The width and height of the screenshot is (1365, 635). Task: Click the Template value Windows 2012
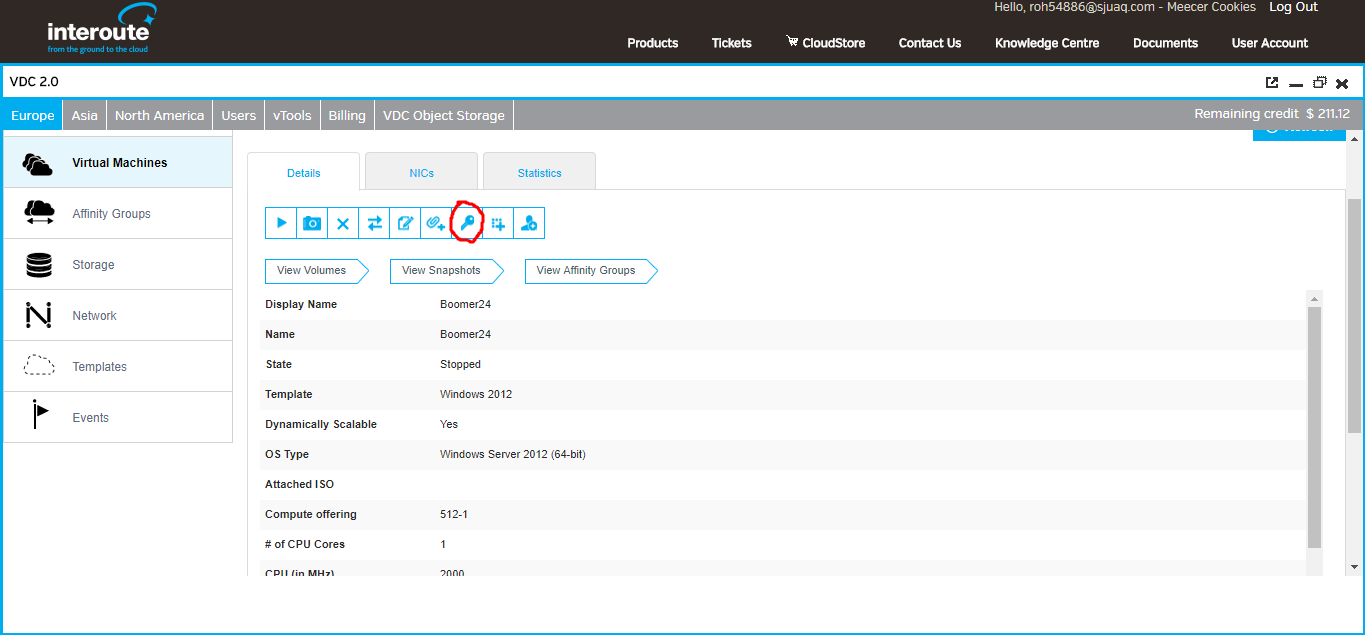pos(476,394)
